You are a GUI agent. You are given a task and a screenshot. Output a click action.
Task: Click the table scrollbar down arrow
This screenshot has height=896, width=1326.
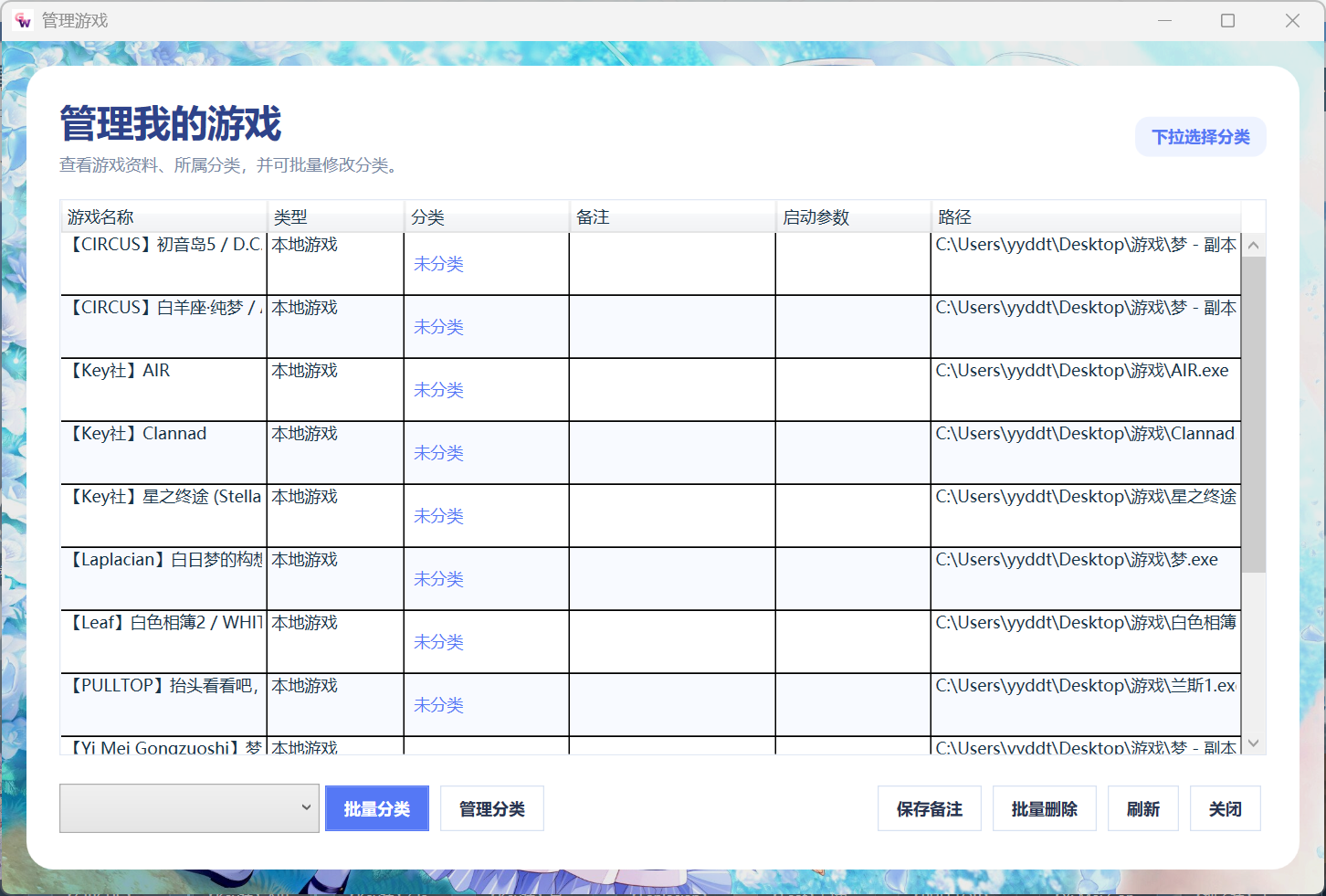[1254, 743]
